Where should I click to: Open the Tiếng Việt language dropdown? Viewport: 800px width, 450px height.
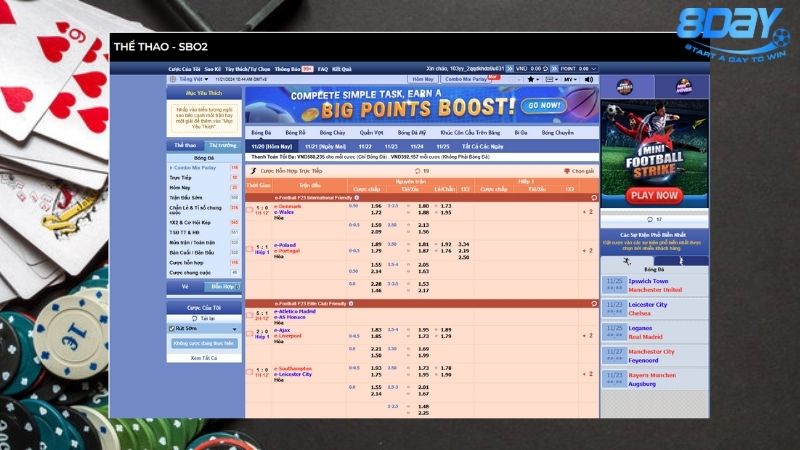(x=193, y=80)
